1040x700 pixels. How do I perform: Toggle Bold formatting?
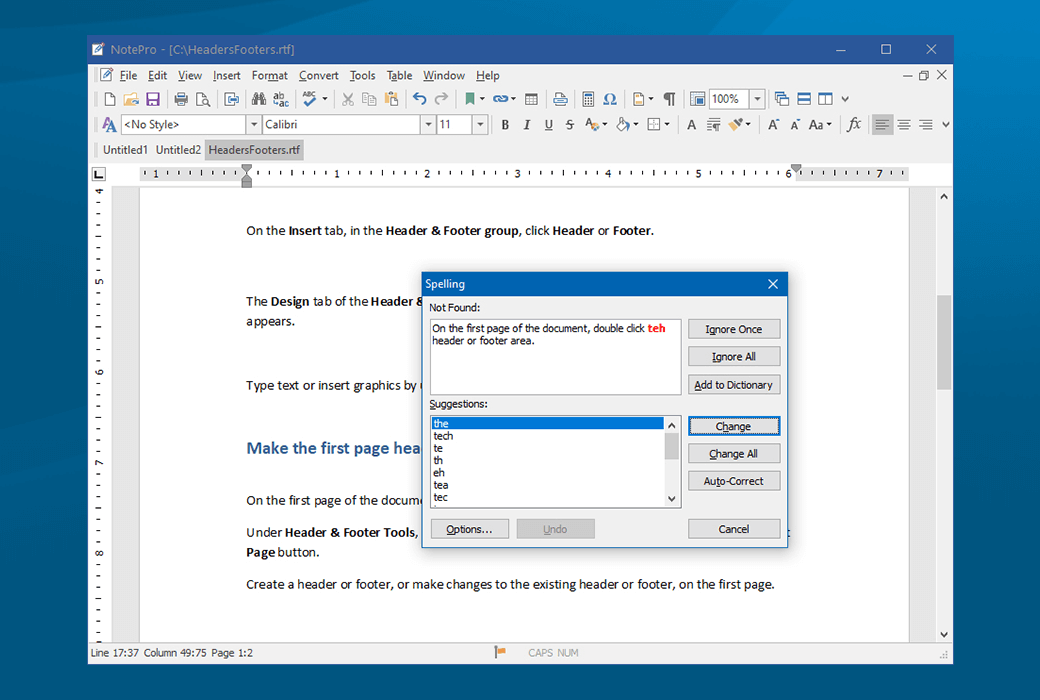505,125
